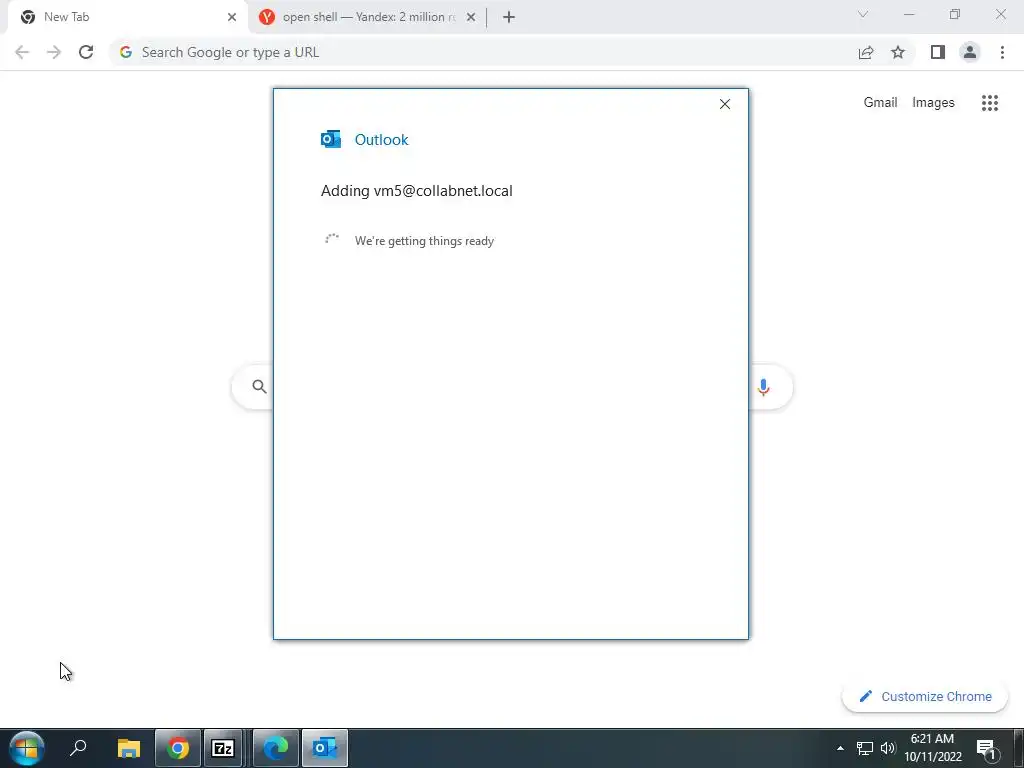Viewport: 1024px width, 768px height.
Task: Open Google apps grid
Action: 989,103
